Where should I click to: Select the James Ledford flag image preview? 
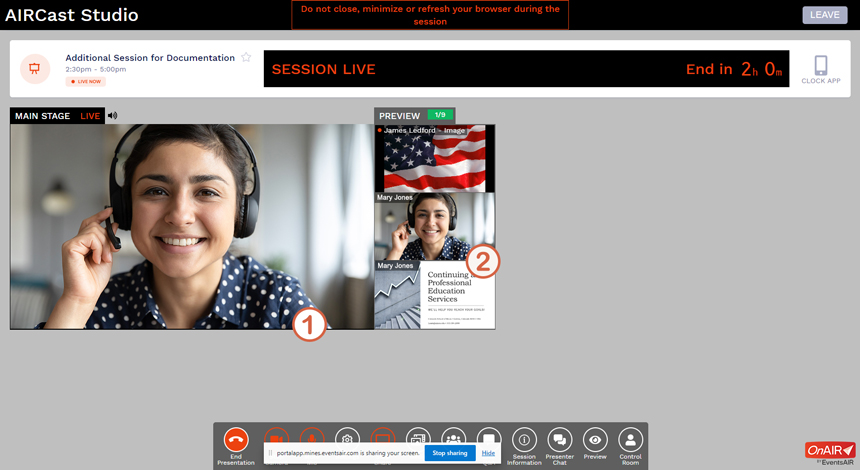pos(434,162)
